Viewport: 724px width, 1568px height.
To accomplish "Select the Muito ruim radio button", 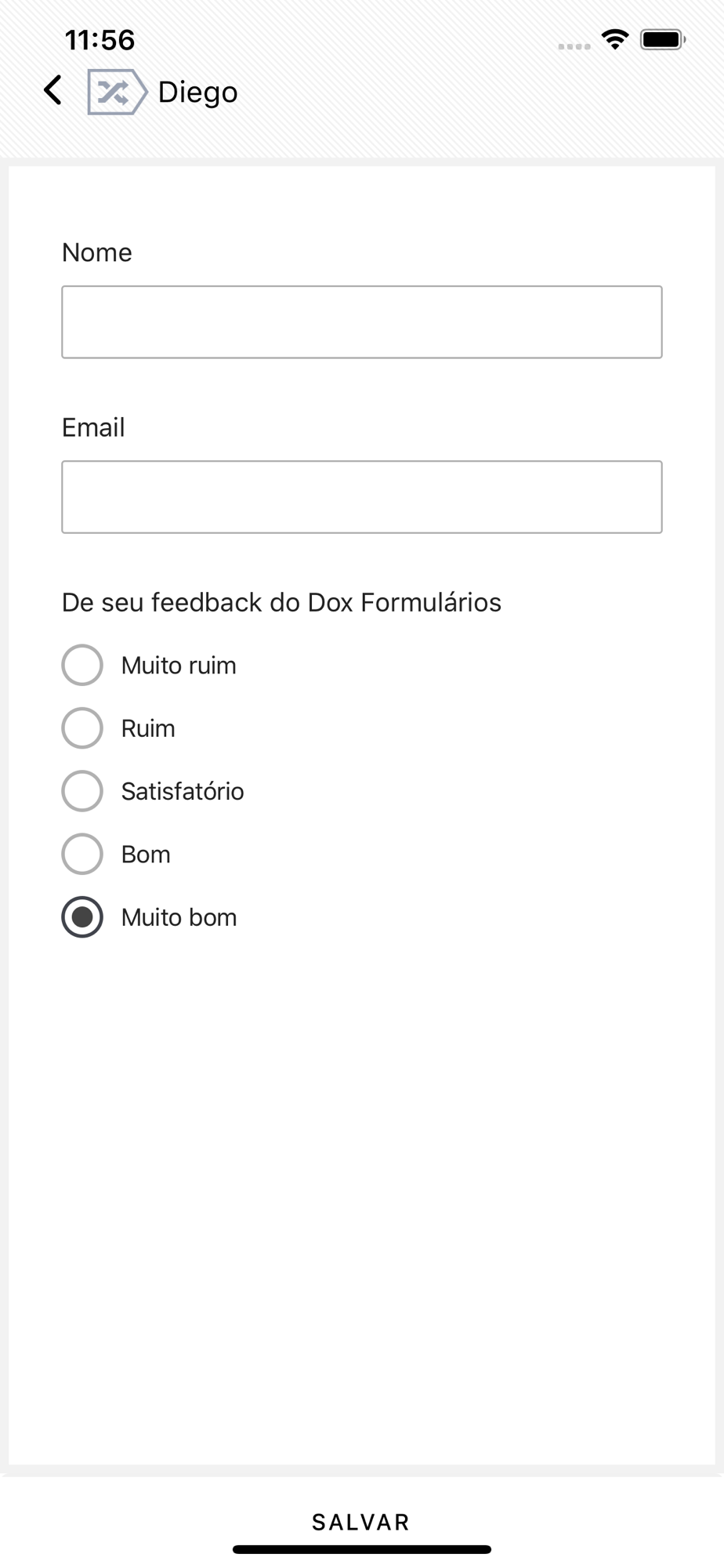I will click(82, 665).
